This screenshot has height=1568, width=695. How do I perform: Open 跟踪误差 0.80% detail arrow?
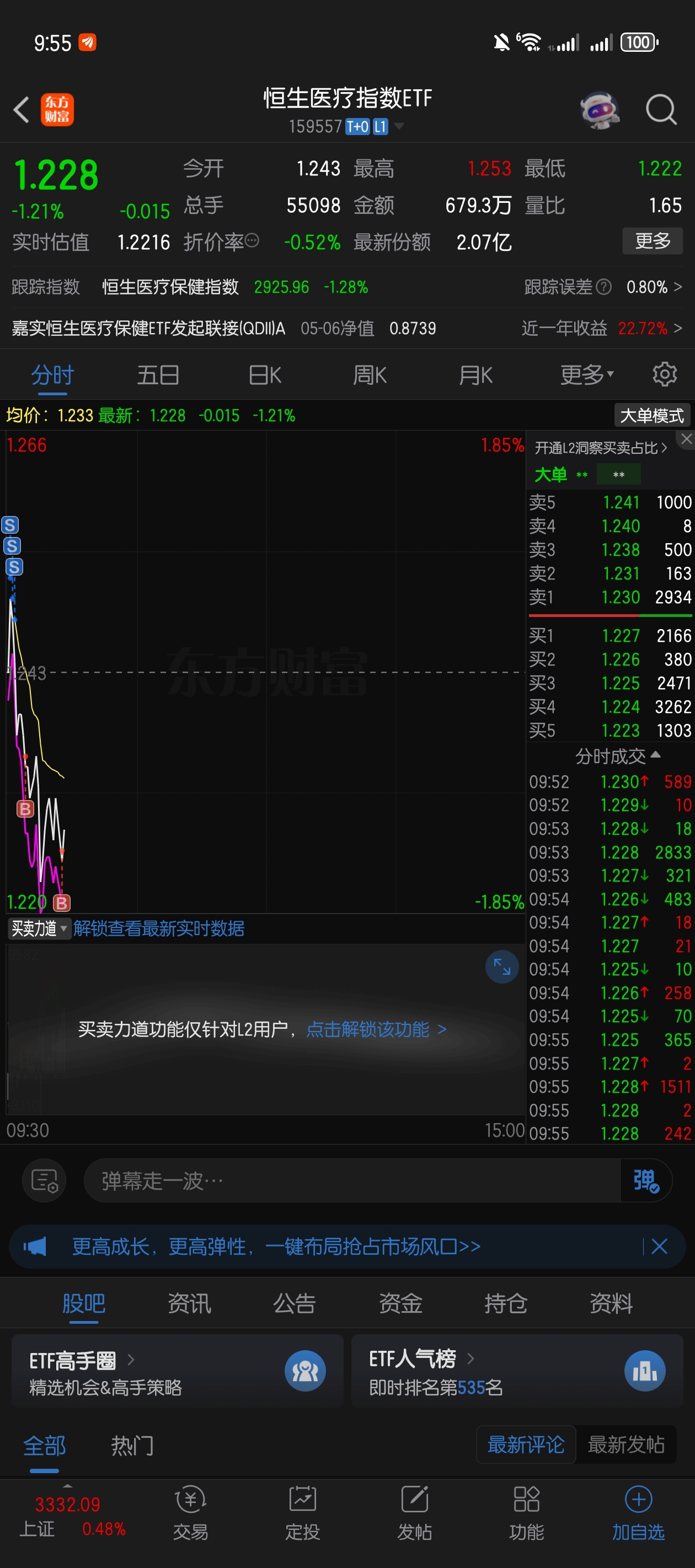click(677, 287)
